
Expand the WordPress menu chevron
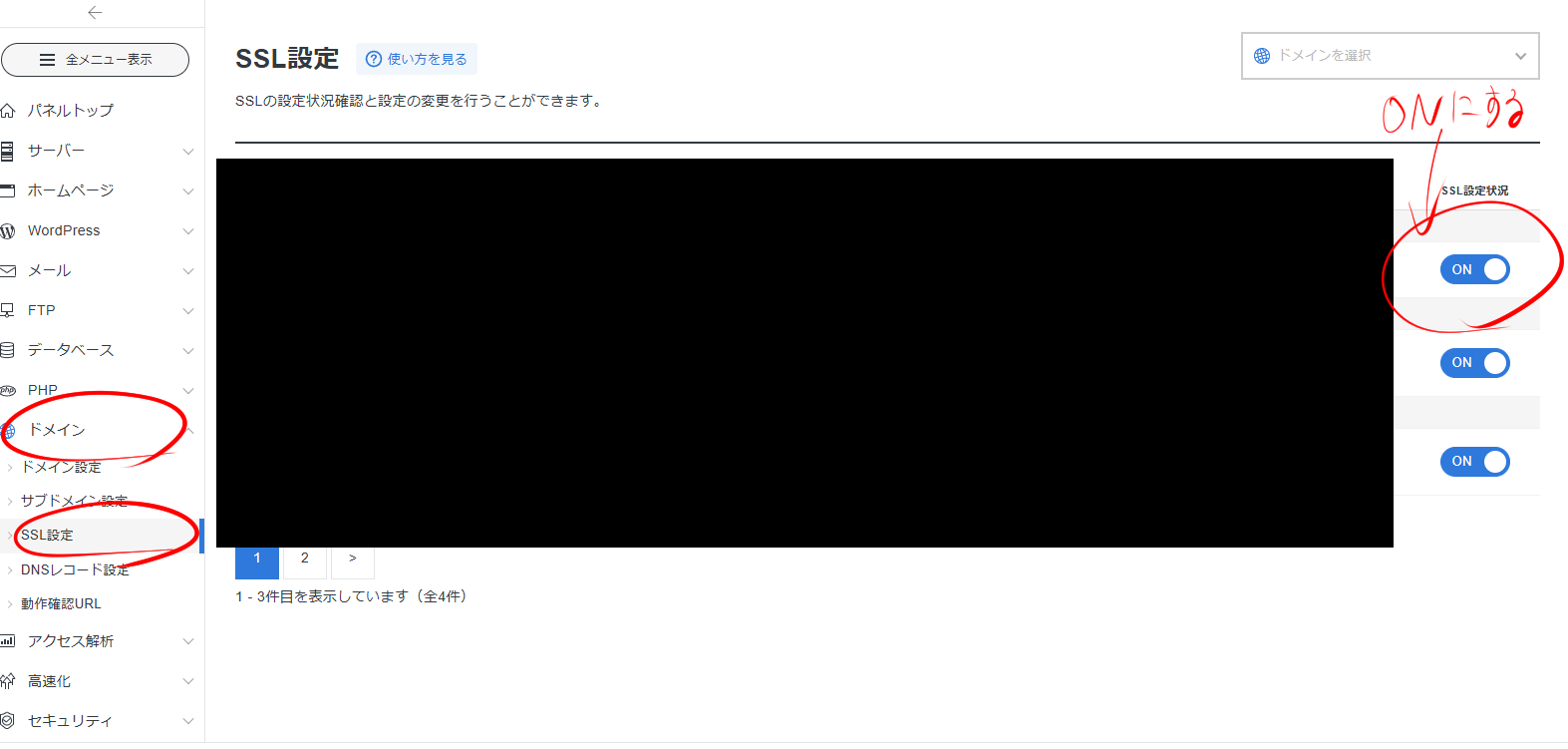pos(188,231)
